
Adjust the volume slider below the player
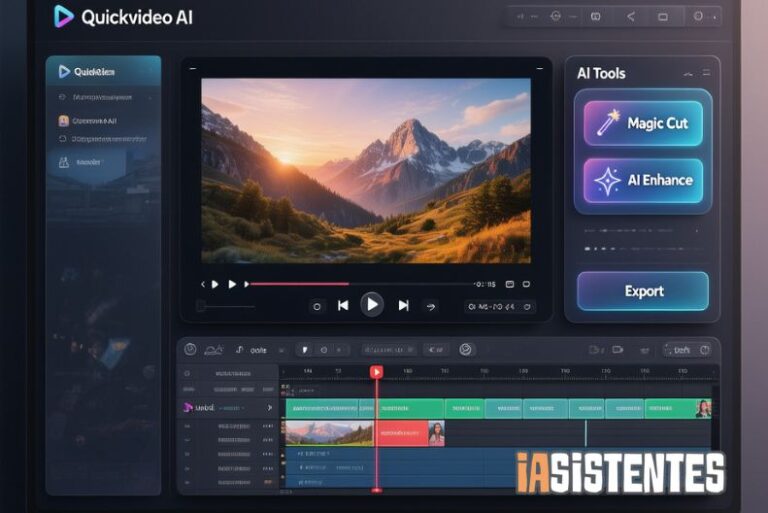point(240,306)
